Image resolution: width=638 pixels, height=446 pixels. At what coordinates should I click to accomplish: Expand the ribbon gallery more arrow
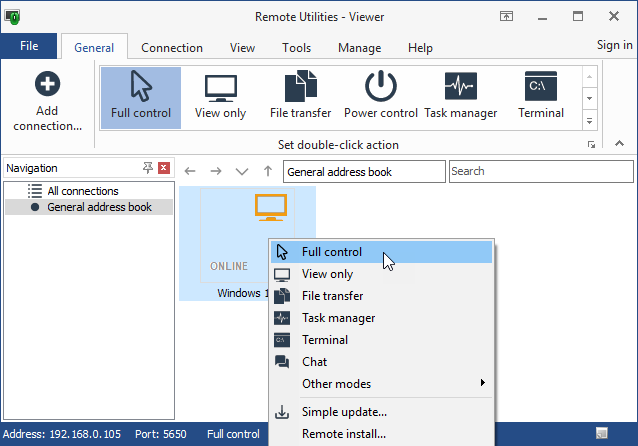click(589, 120)
